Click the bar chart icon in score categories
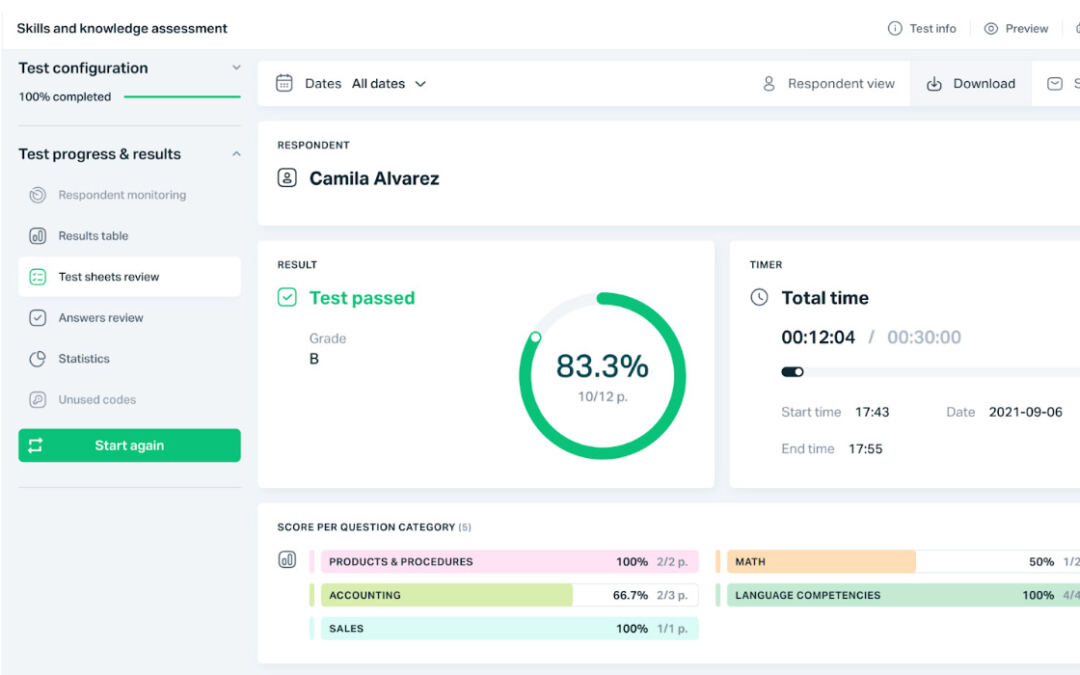1080x675 pixels. coord(287,560)
